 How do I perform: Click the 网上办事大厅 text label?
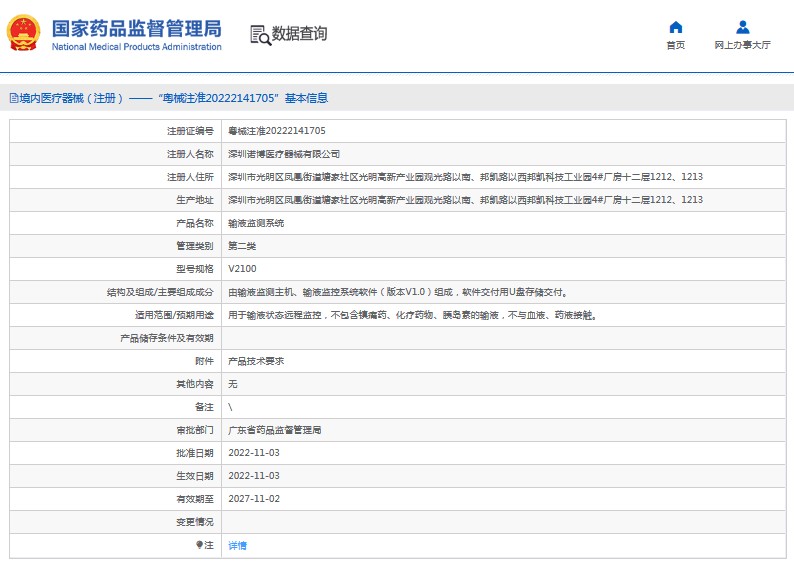pos(742,45)
